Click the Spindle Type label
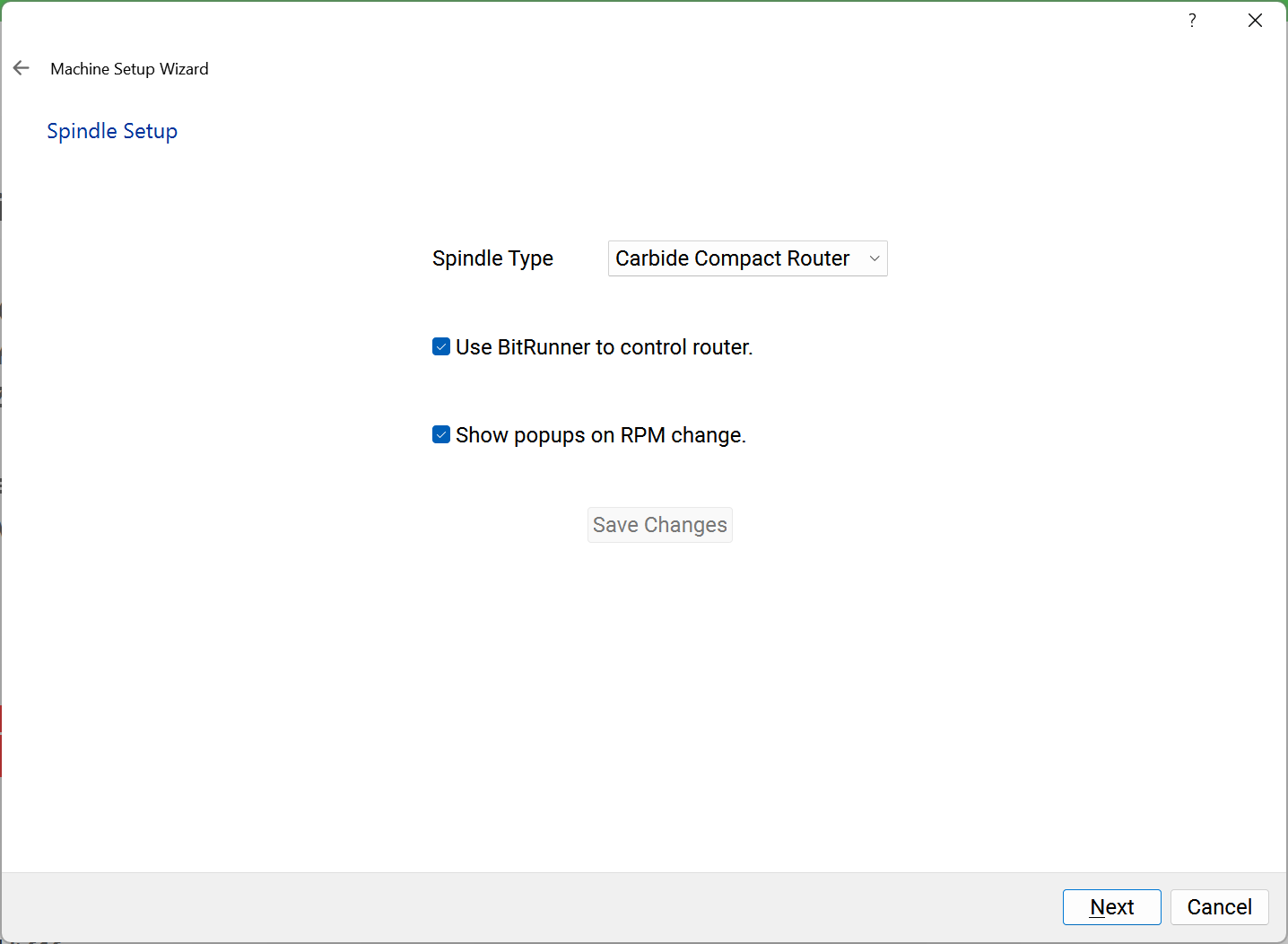The height and width of the screenshot is (944, 1288). point(492,258)
